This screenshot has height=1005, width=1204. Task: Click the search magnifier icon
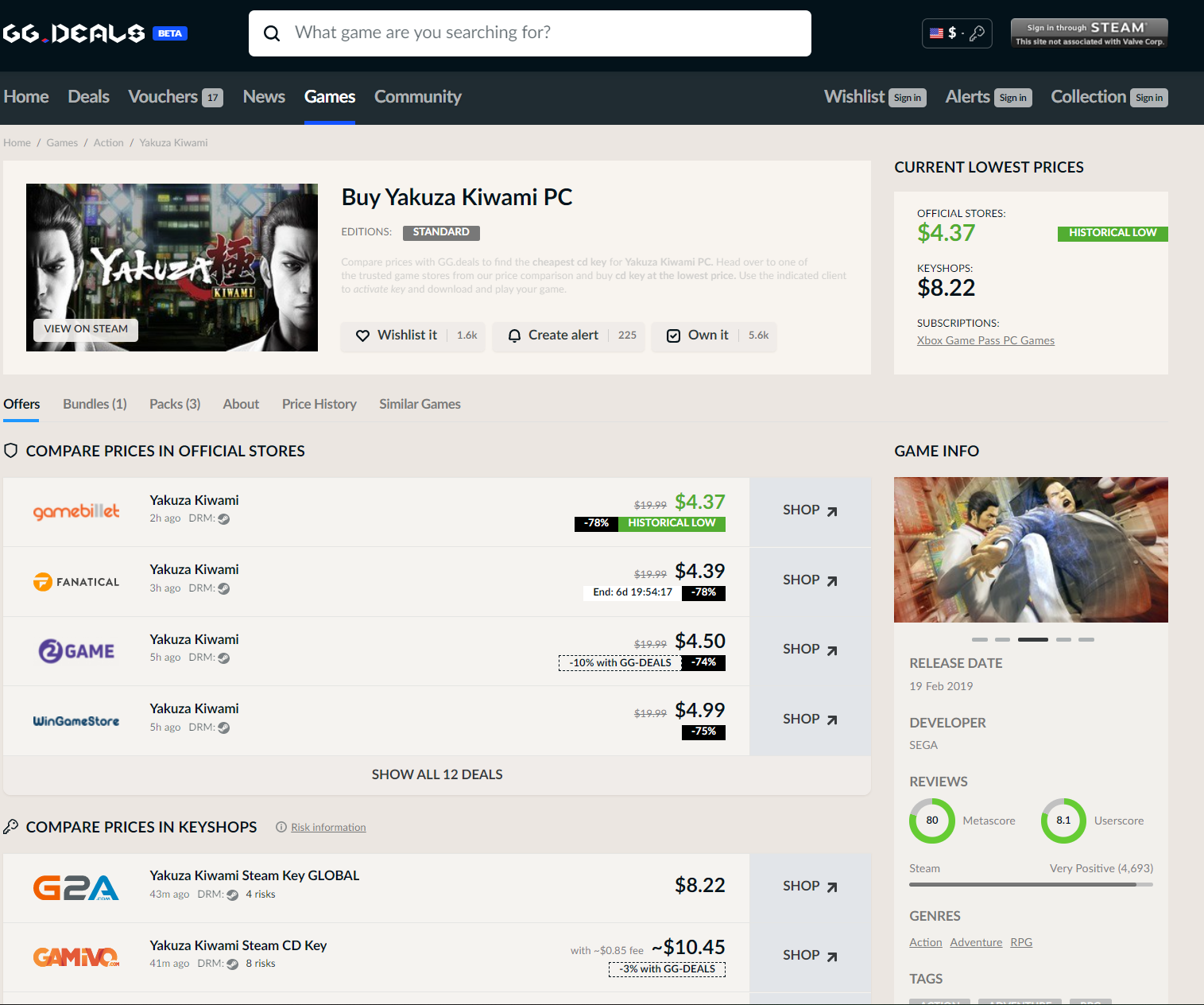tap(272, 33)
